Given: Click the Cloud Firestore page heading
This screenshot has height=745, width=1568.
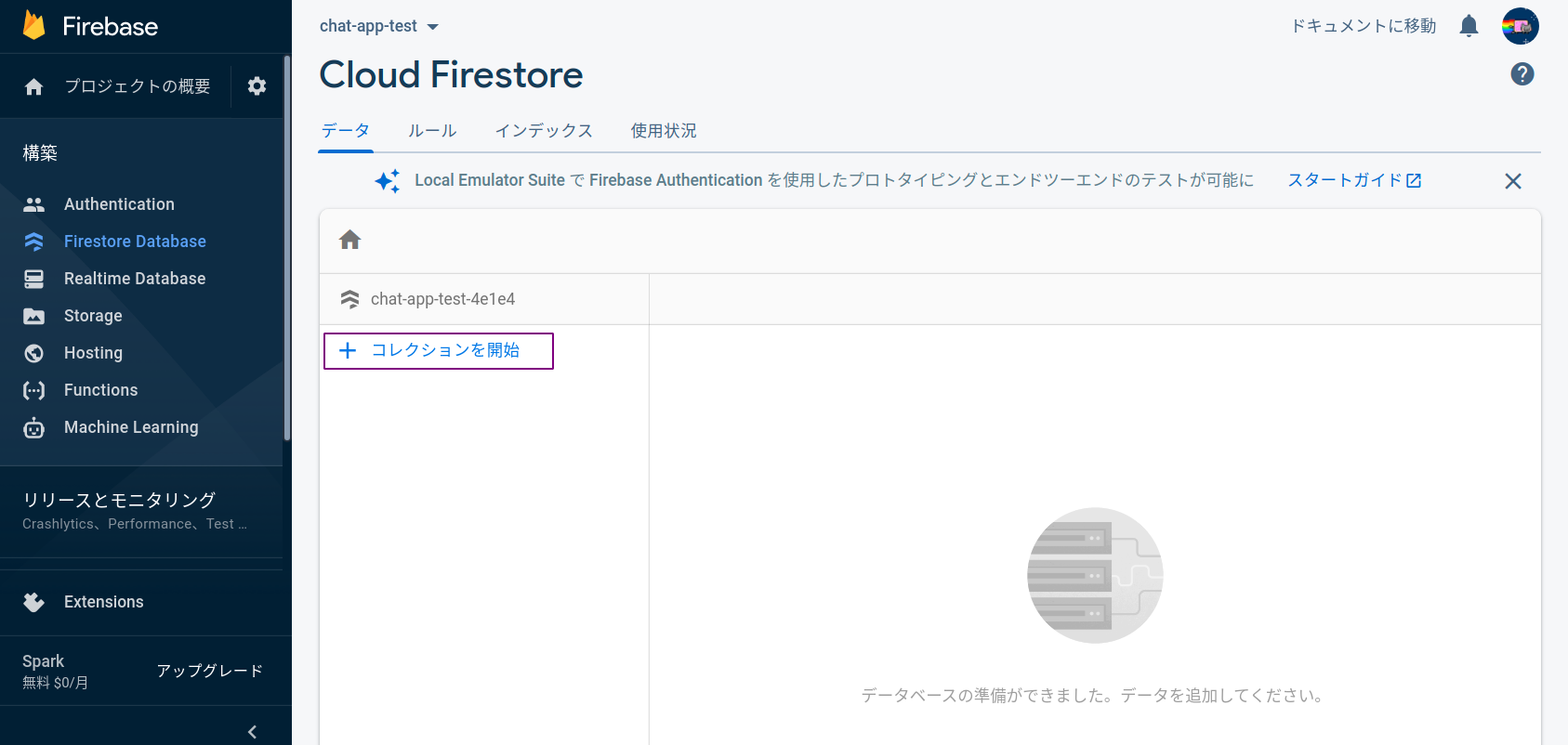Looking at the screenshot, I should (451, 74).
